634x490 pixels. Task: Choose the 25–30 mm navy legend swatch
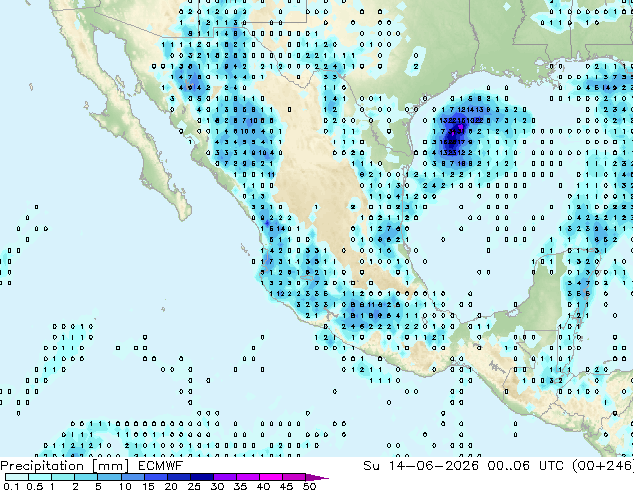pos(201,477)
